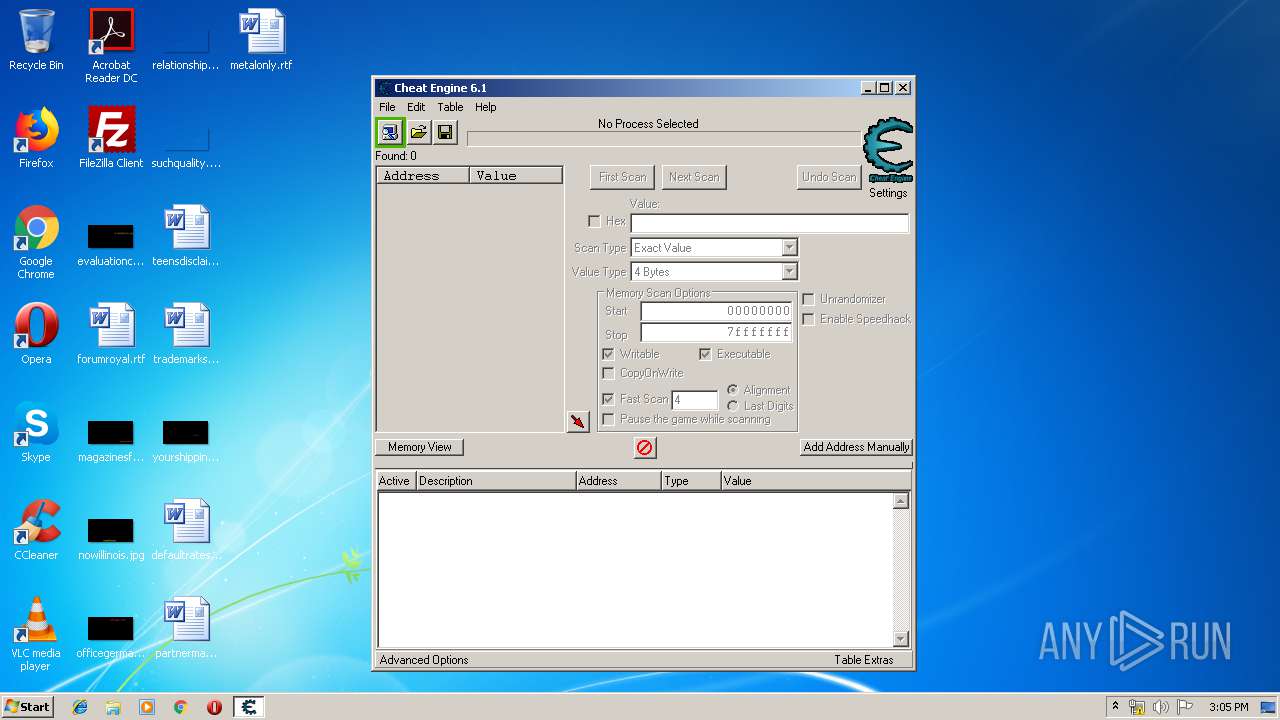Screen dimensions: 1280x720
Task: Open the Help menu
Action: (x=485, y=107)
